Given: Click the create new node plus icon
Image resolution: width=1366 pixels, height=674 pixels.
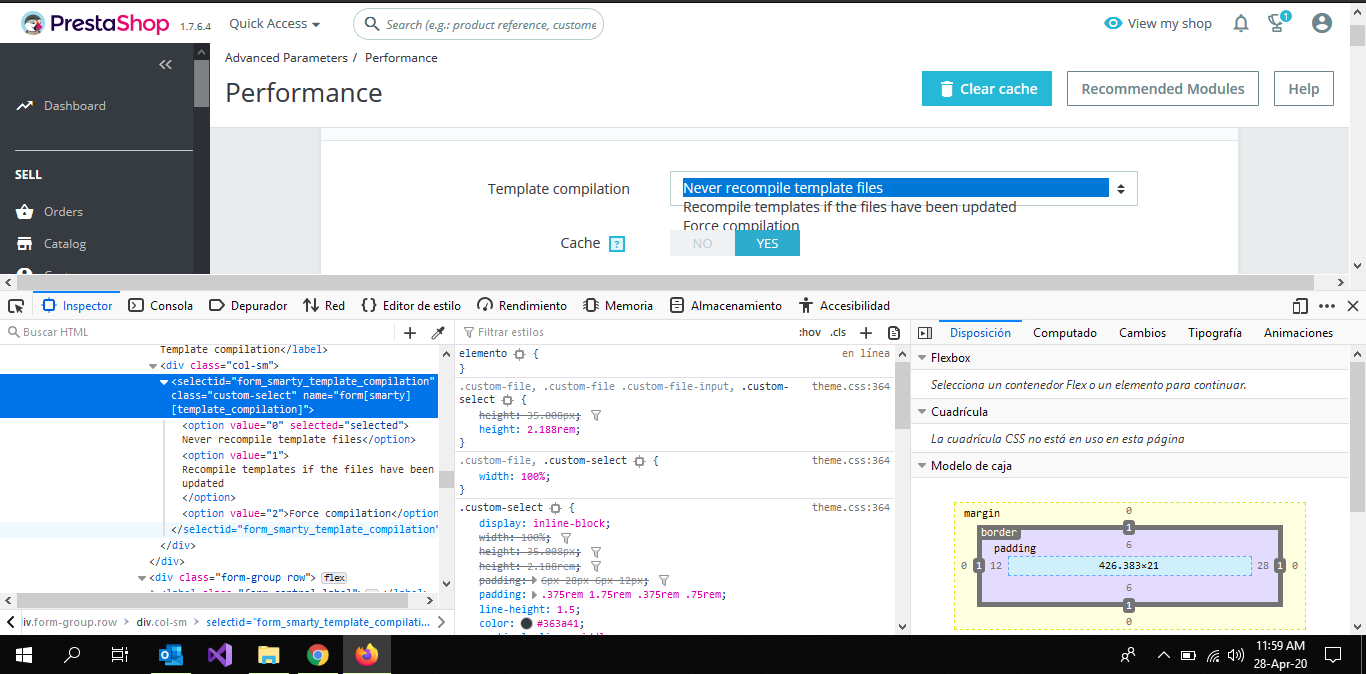Looking at the screenshot, I should point(410,333).
